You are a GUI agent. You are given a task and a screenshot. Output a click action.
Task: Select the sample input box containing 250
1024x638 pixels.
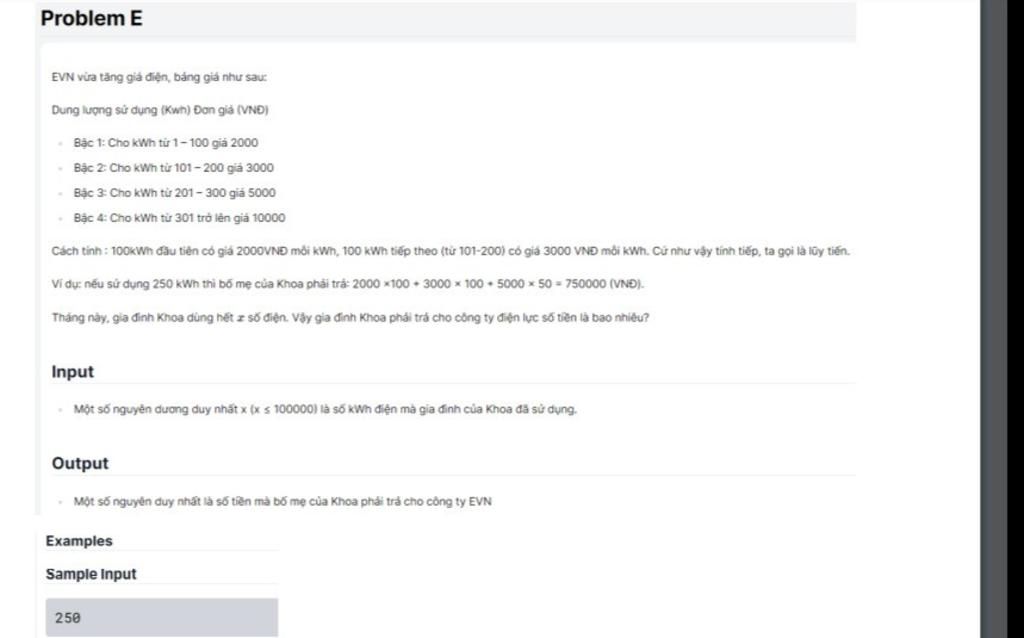161,617
